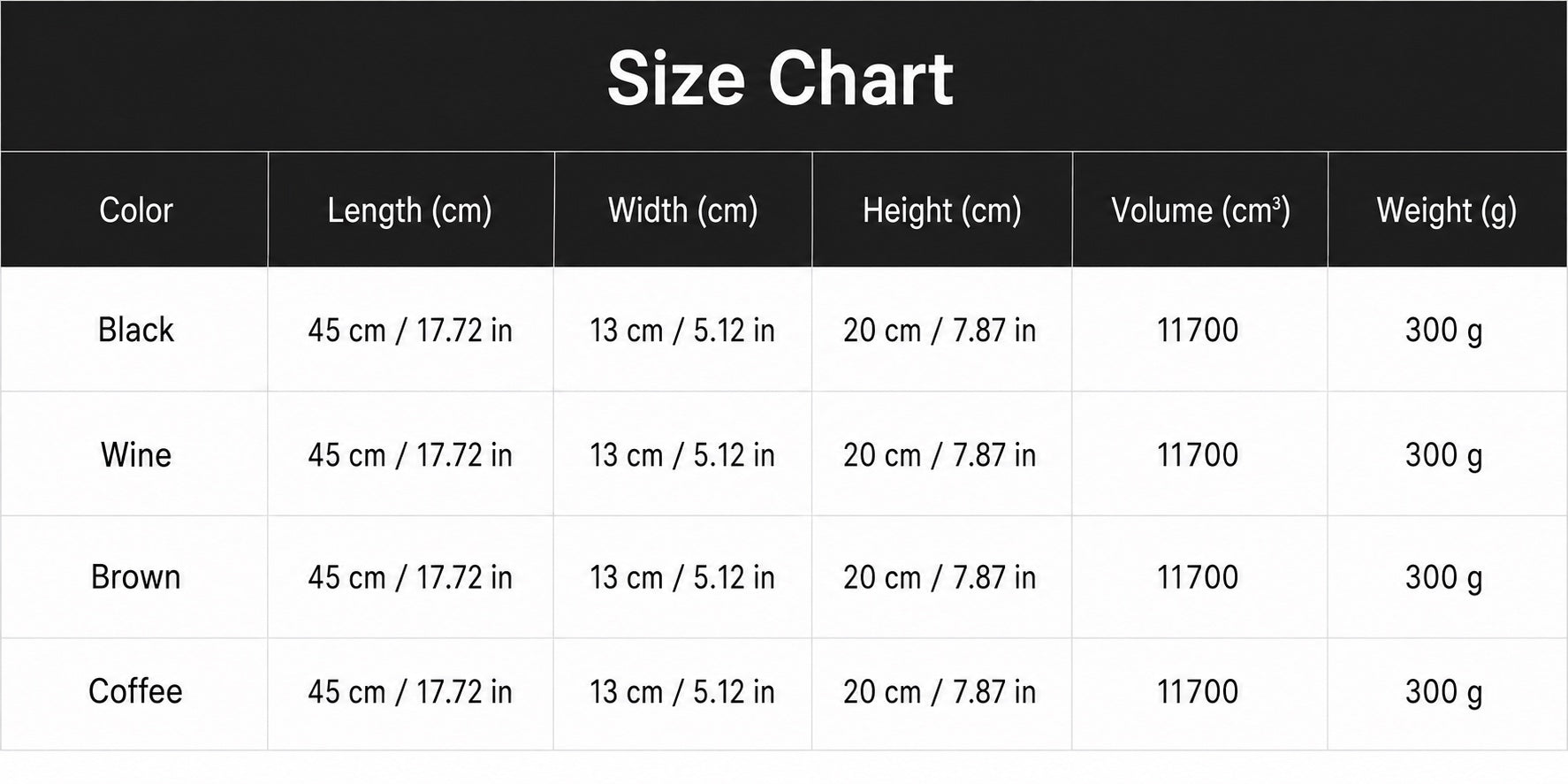Select the Brown color row label
This screenshot has width=1568, height=784.
point(135,576)
